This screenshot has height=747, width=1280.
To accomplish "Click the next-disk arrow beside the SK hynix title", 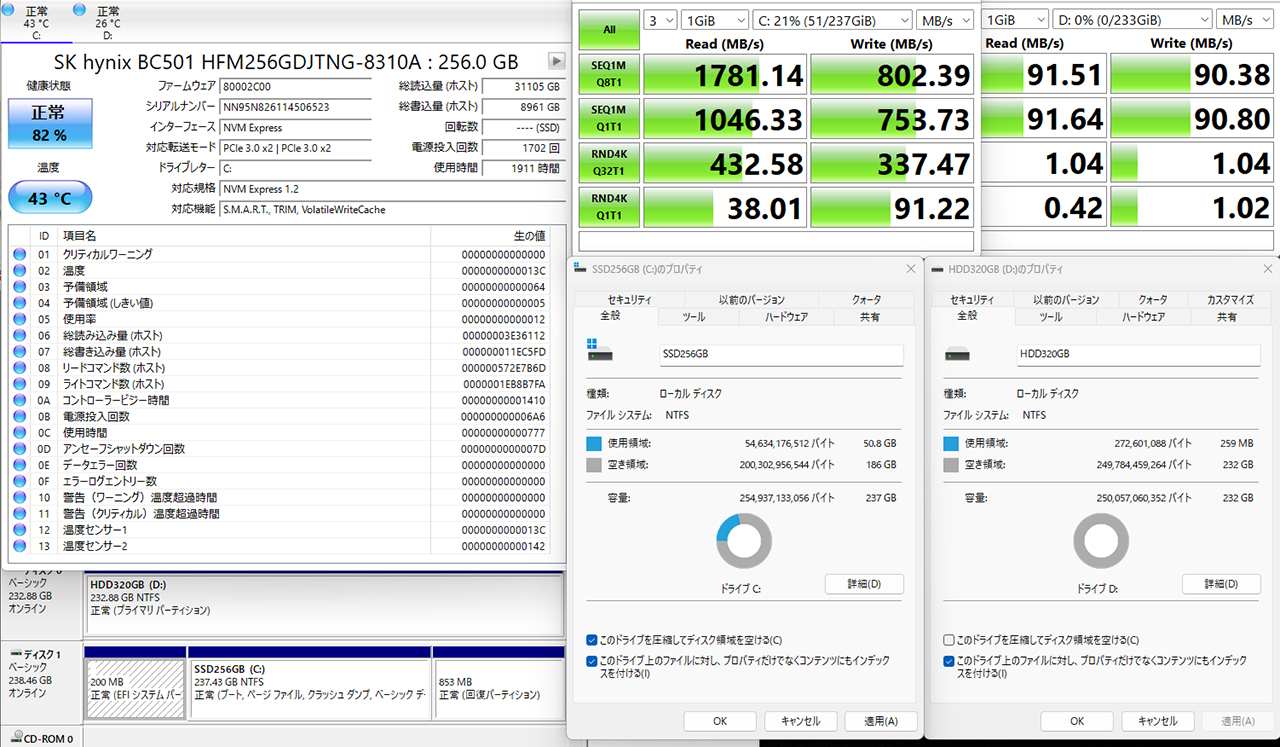I will pos(557,61).
